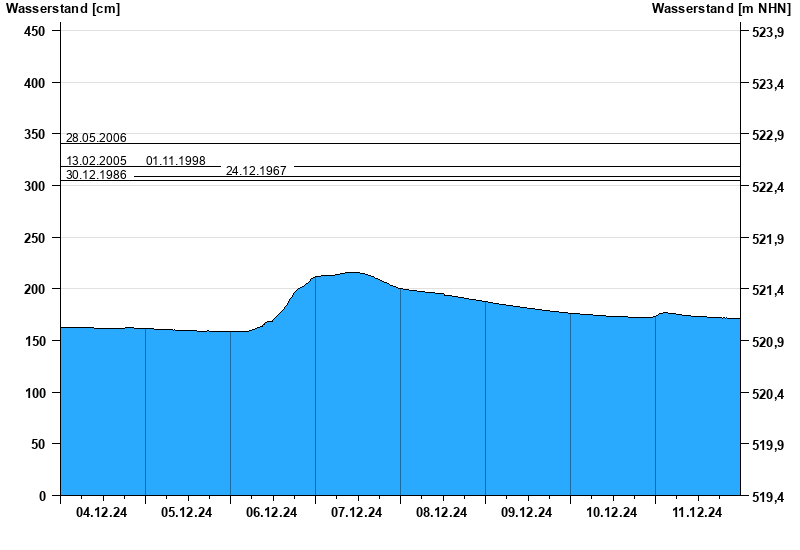The height and width of the screenshot is (550, 800).
Task: Select the 13.02.2005 reference line label
Action: pyautogui.click(x=96, y=161)
